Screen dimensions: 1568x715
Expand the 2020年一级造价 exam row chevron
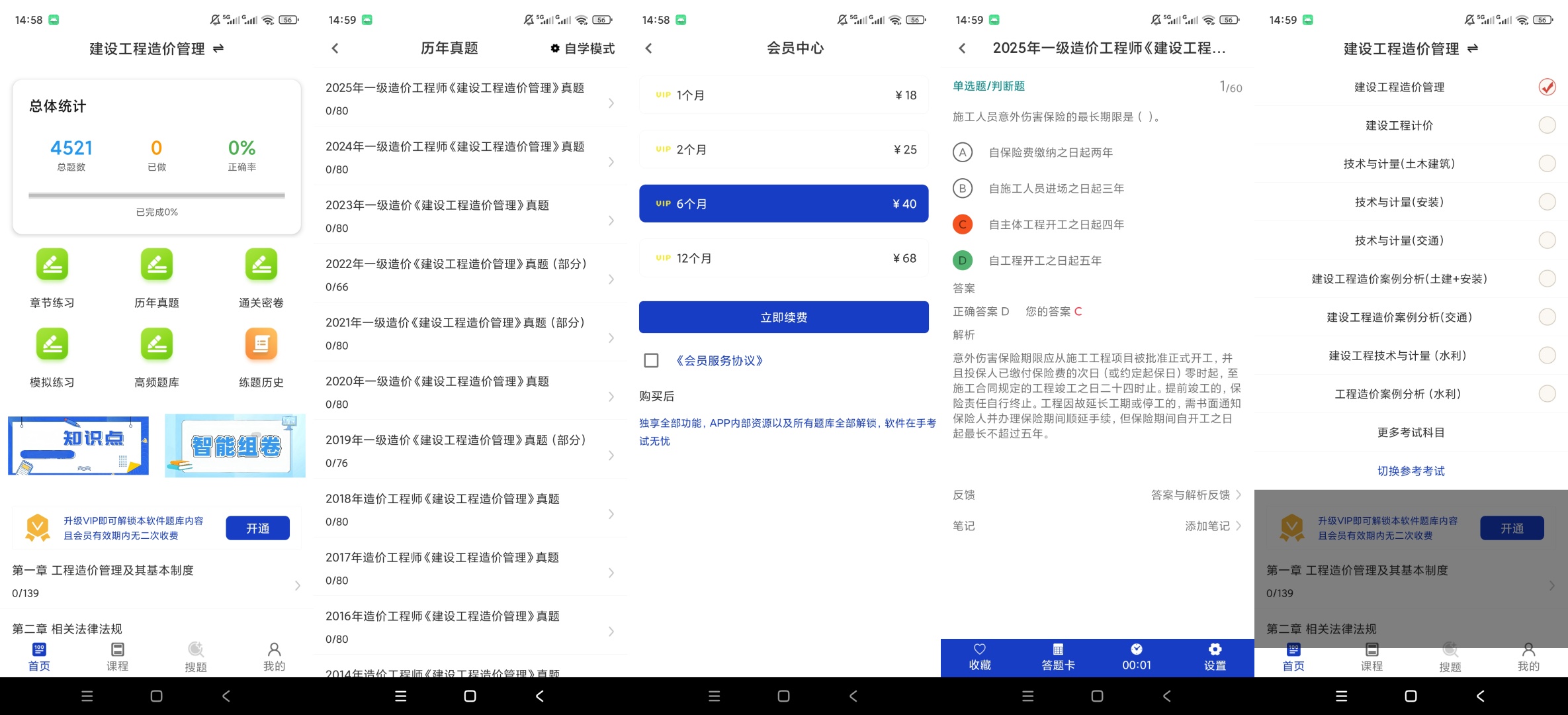pos(611,397)
